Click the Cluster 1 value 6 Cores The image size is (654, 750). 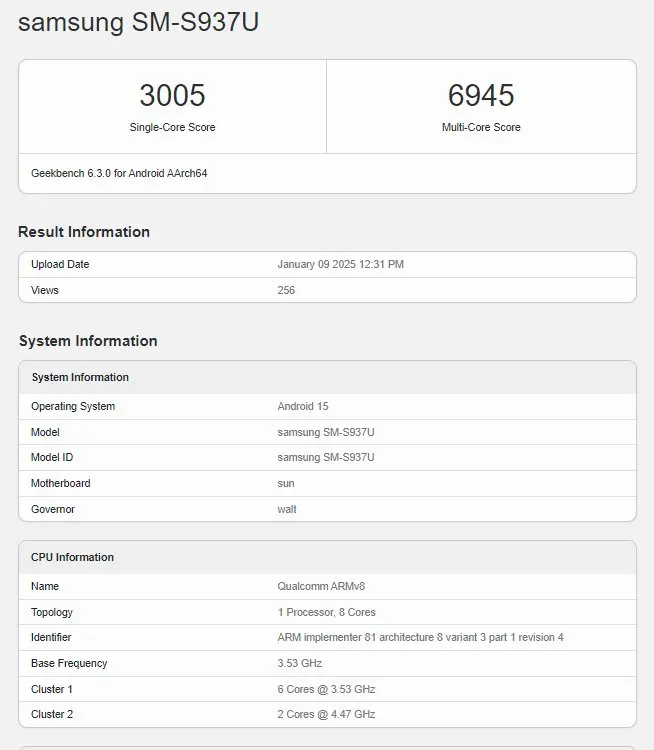[326, 689]
